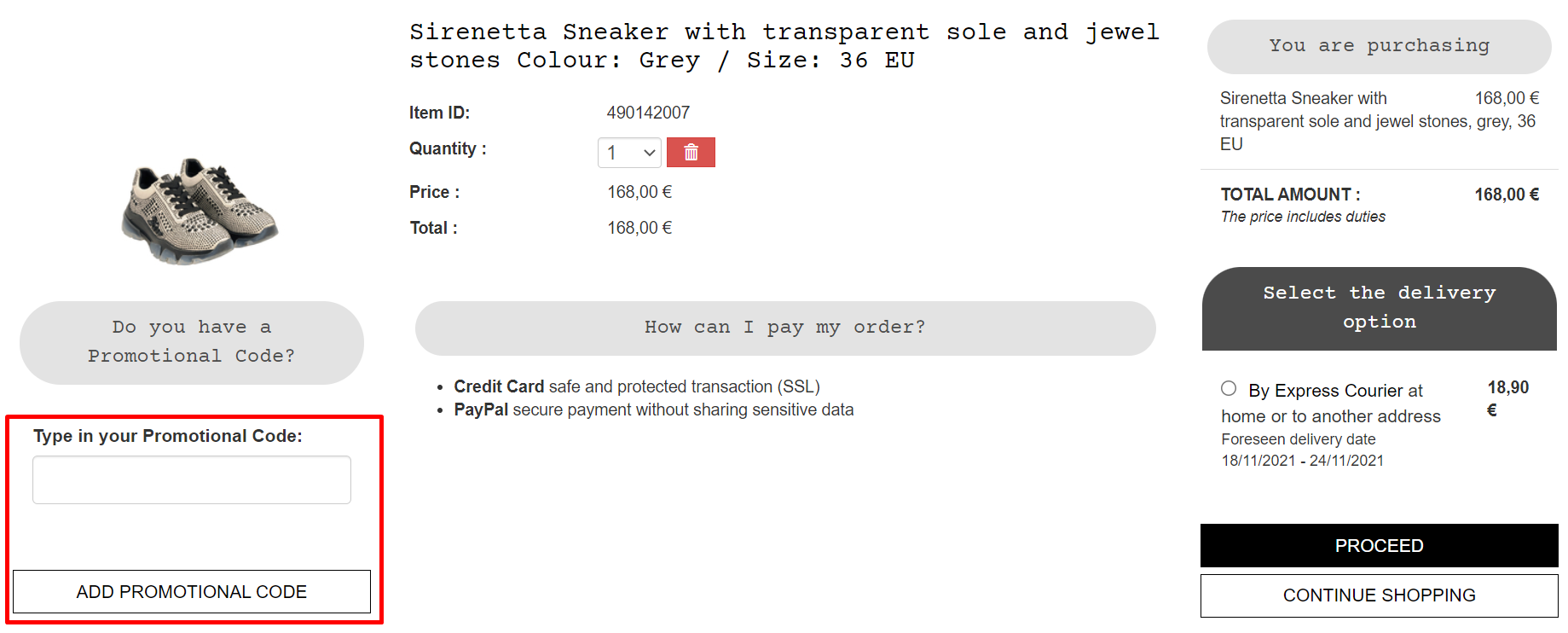Click the Credit Card payment option text

pos(500,386)
